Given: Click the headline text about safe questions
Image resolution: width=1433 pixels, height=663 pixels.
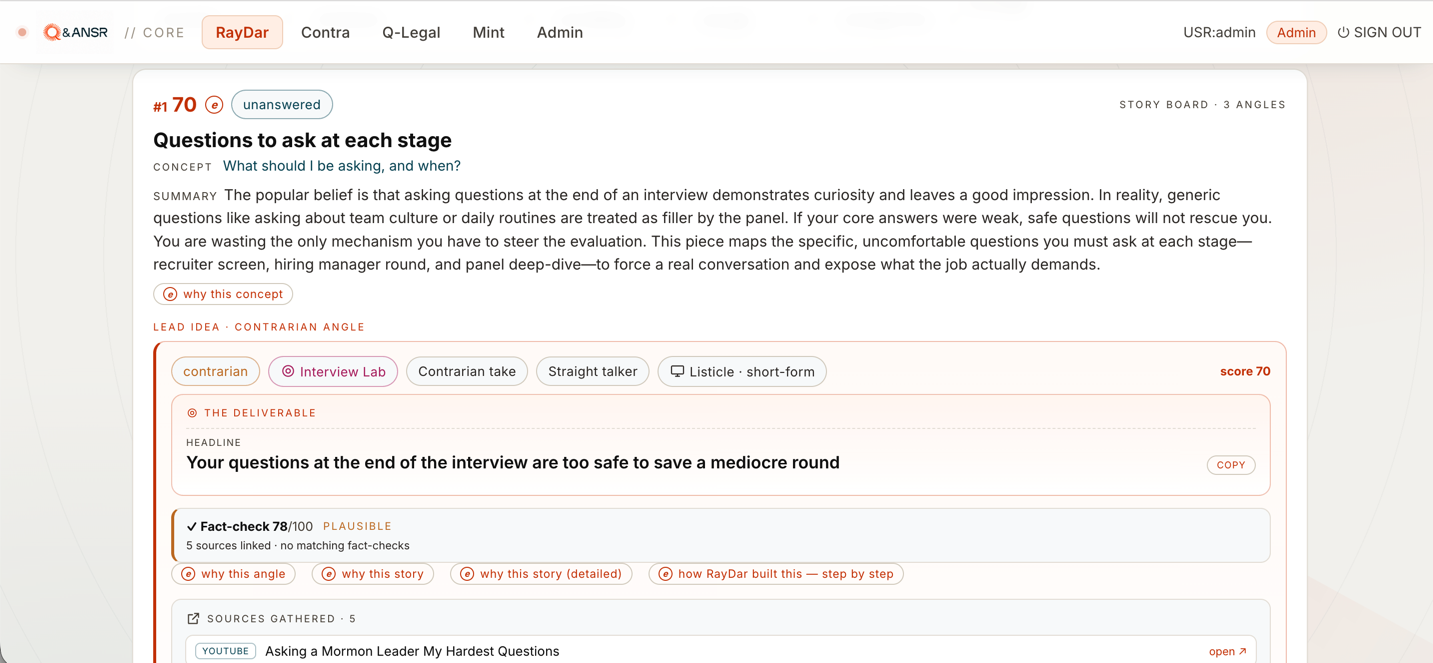Looking at the screenshot, I should click(513, 463).
